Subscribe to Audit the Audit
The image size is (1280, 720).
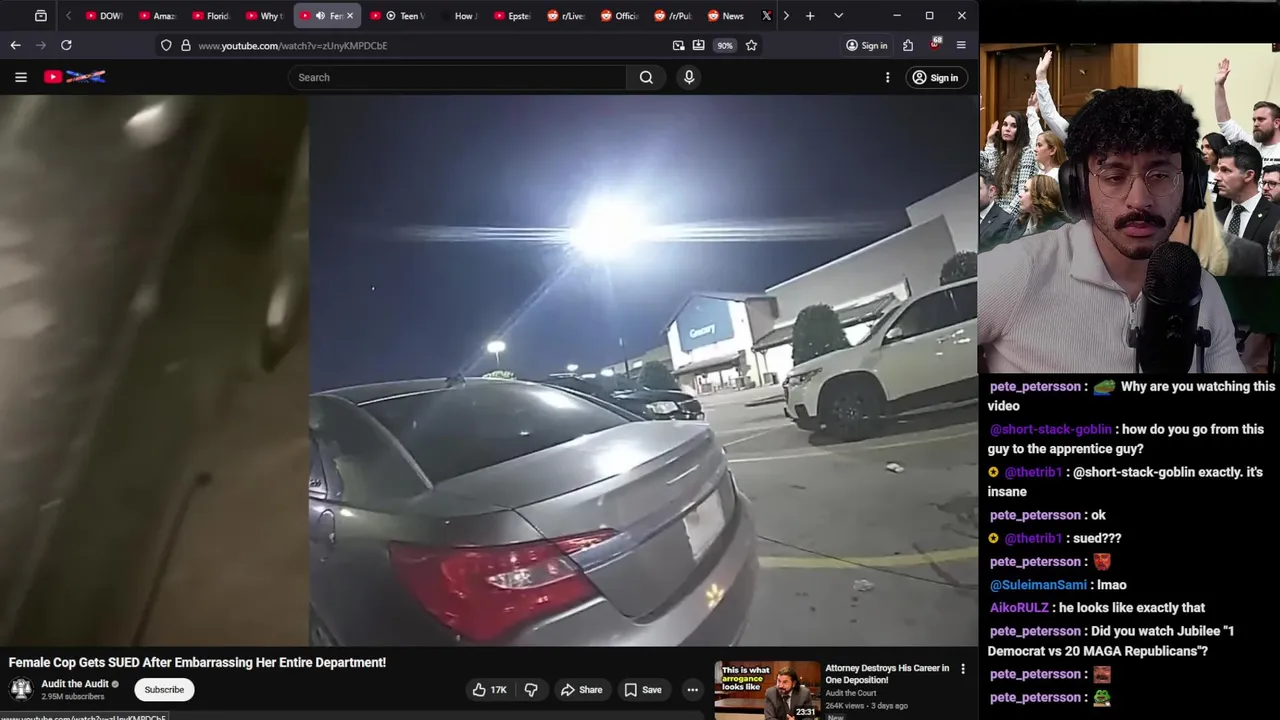coord(164,689)
